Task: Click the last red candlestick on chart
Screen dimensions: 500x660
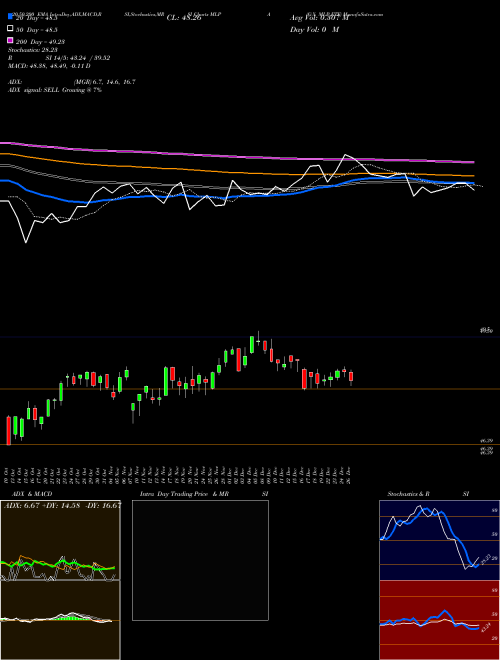Action: pos(351,376)
